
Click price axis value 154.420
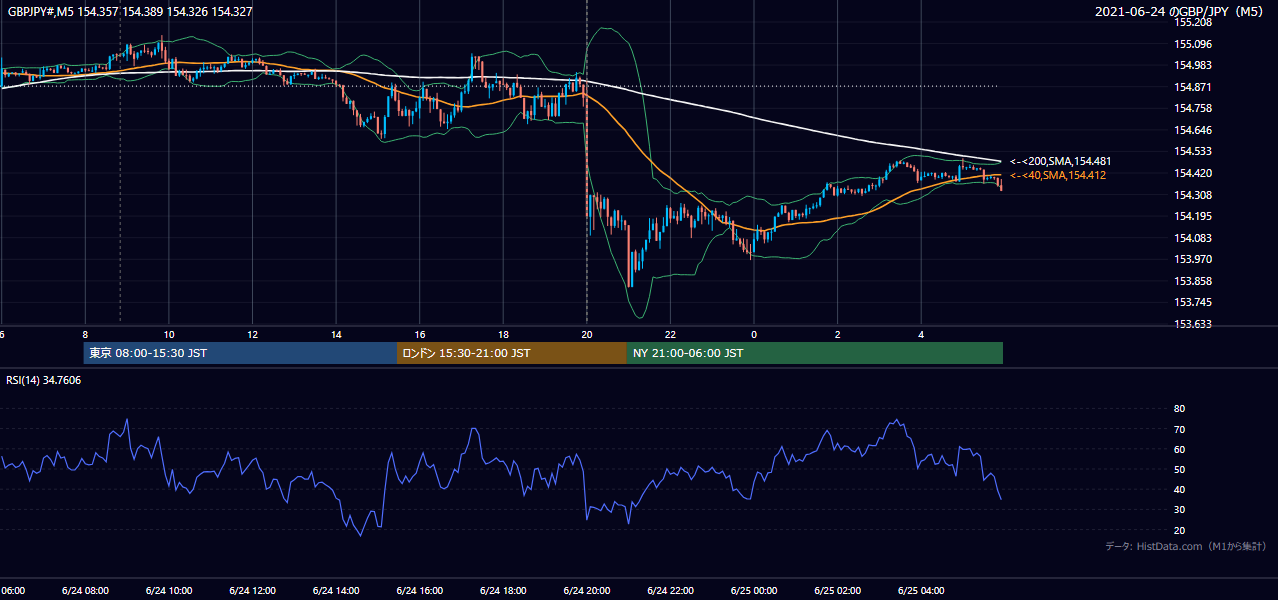coord(1193,173)
